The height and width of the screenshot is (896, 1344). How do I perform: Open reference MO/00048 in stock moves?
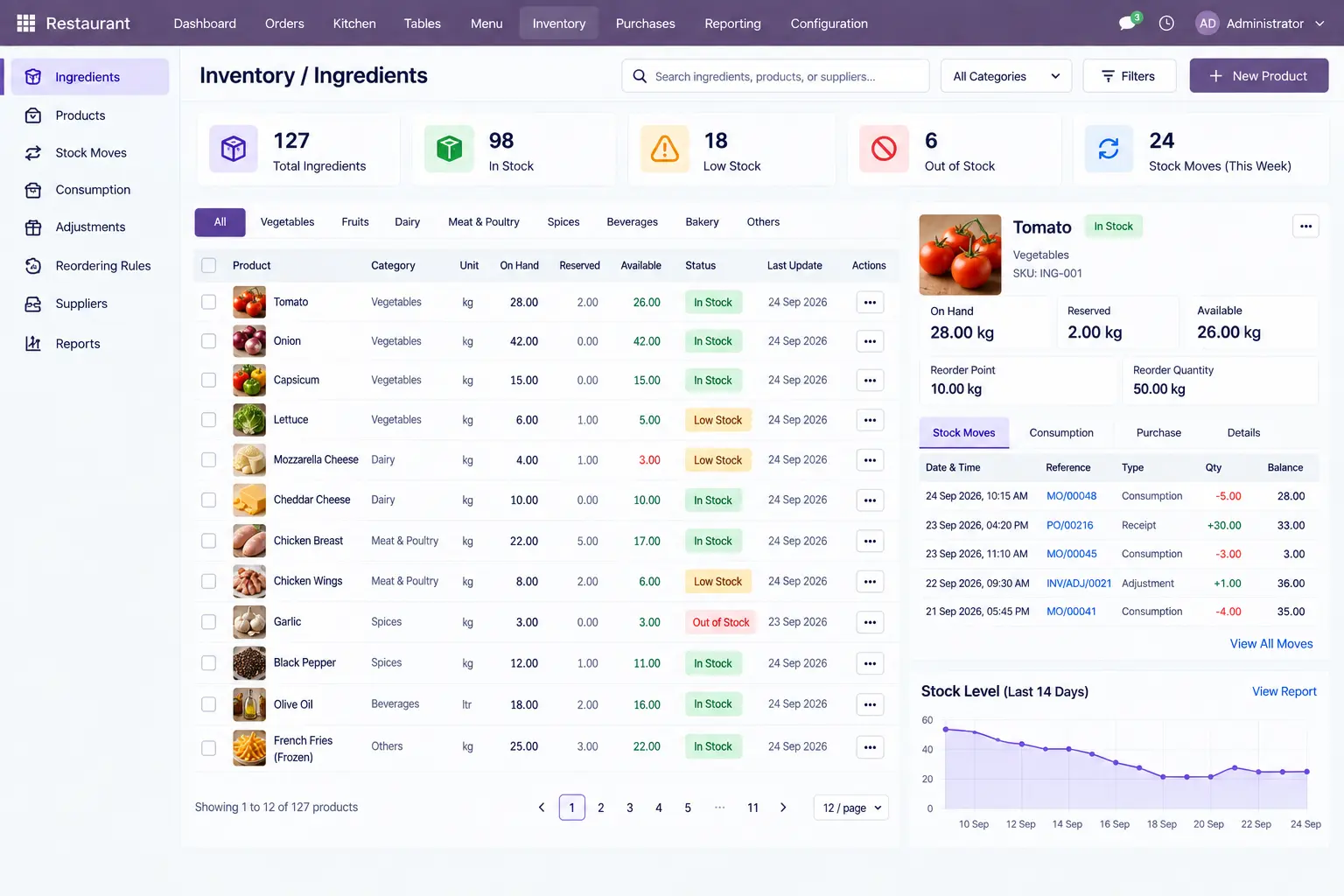coord(1071,496)
